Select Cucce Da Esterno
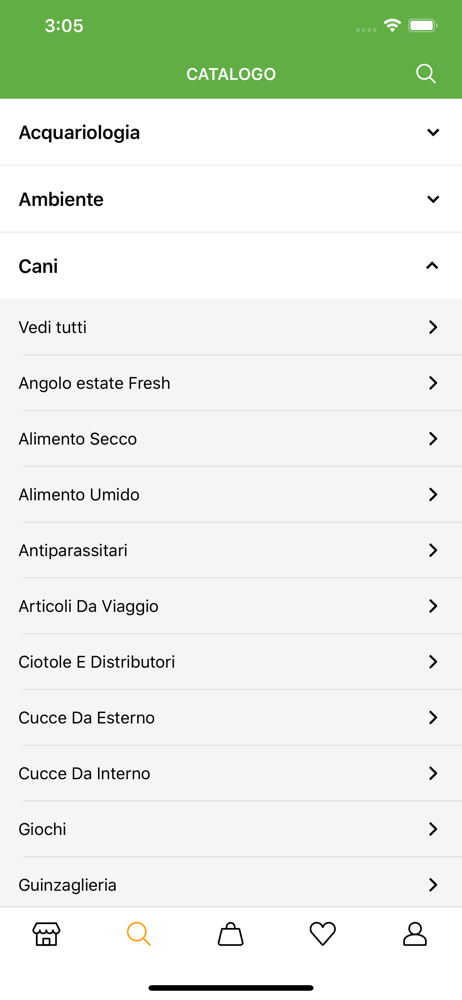Image resolution: width=462 pixels, height=1000 pixels. [x=231, y=717]
